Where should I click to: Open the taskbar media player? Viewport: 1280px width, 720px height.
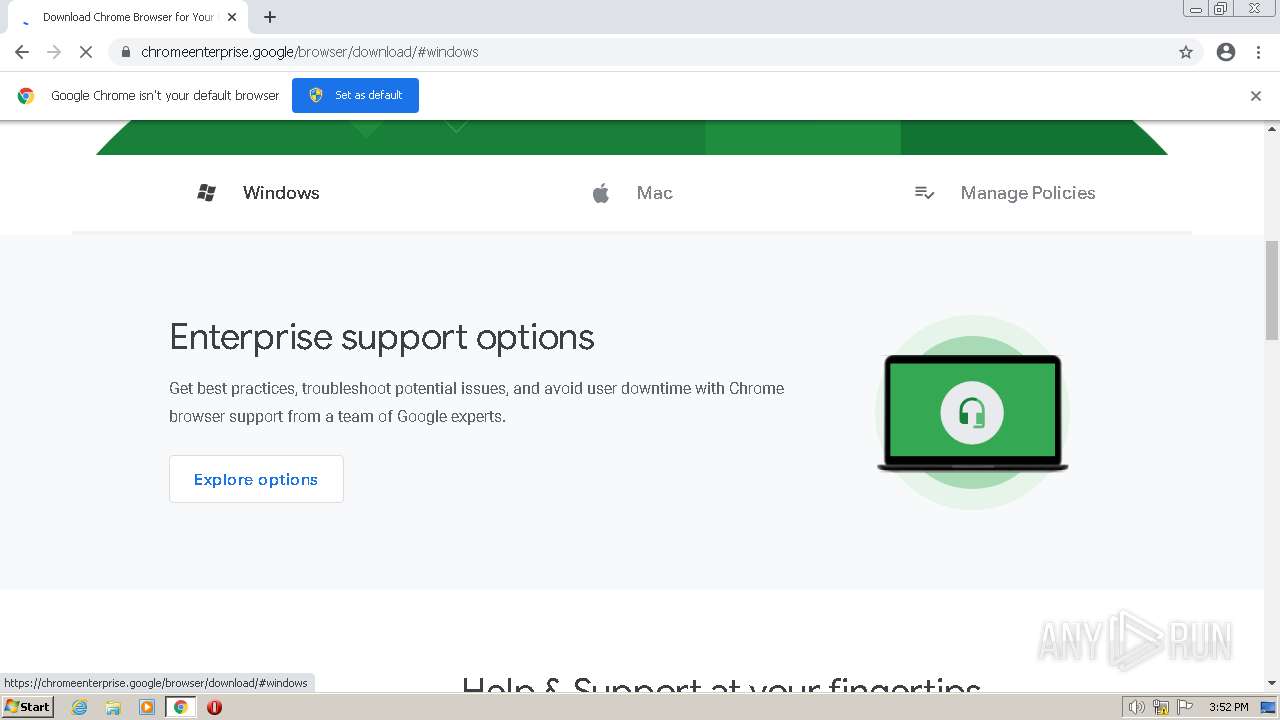click(x=147, y=707)
